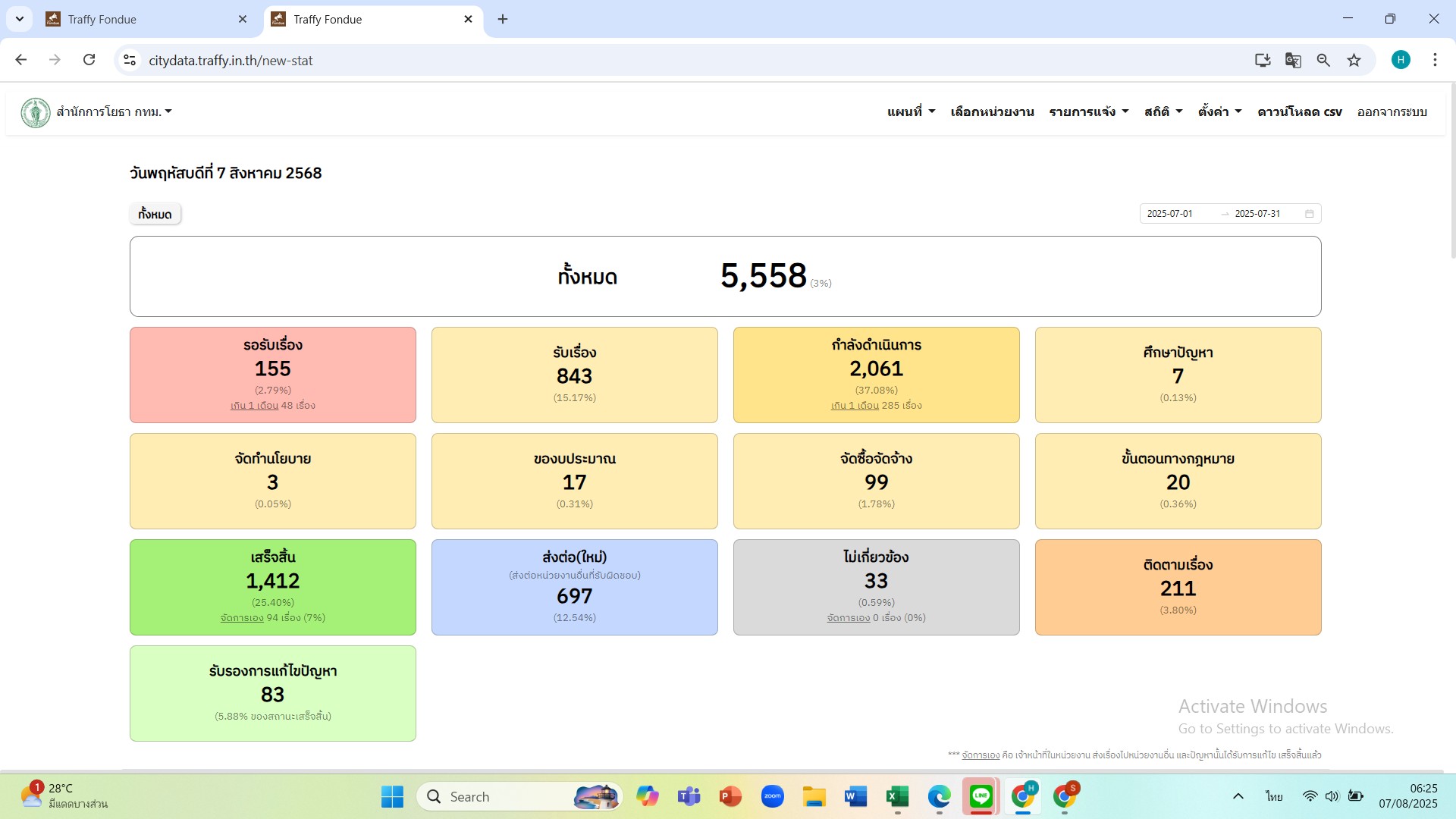Screen dimensions: 1456x819
Task: Open the ขั้นตอนทางกฎหมาย 20 card
Action: point(1178,481)
